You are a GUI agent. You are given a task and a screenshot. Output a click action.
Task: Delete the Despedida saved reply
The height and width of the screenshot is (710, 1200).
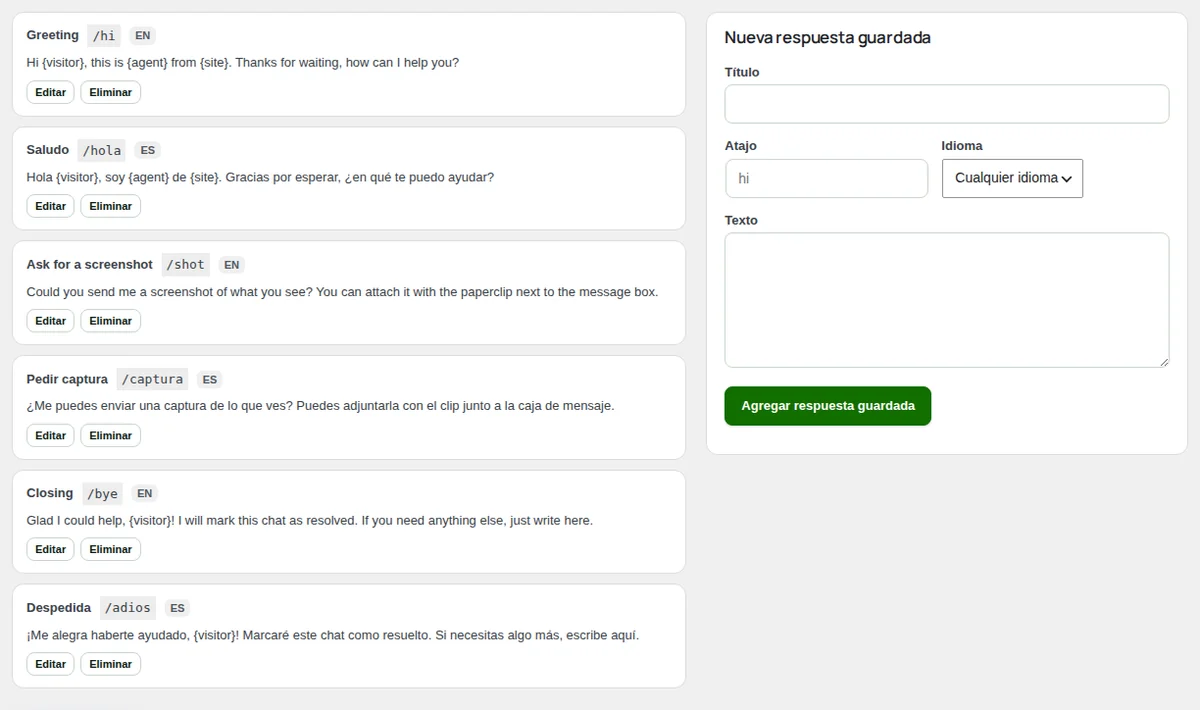click(111, 664)
